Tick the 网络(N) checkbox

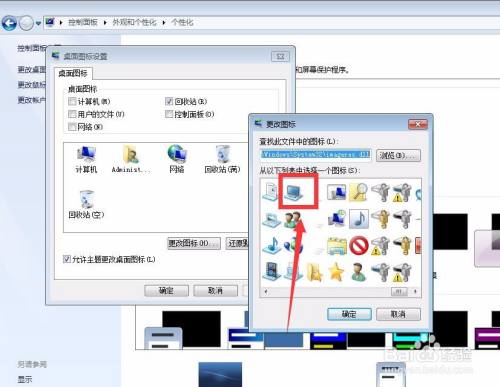point(72,127)
